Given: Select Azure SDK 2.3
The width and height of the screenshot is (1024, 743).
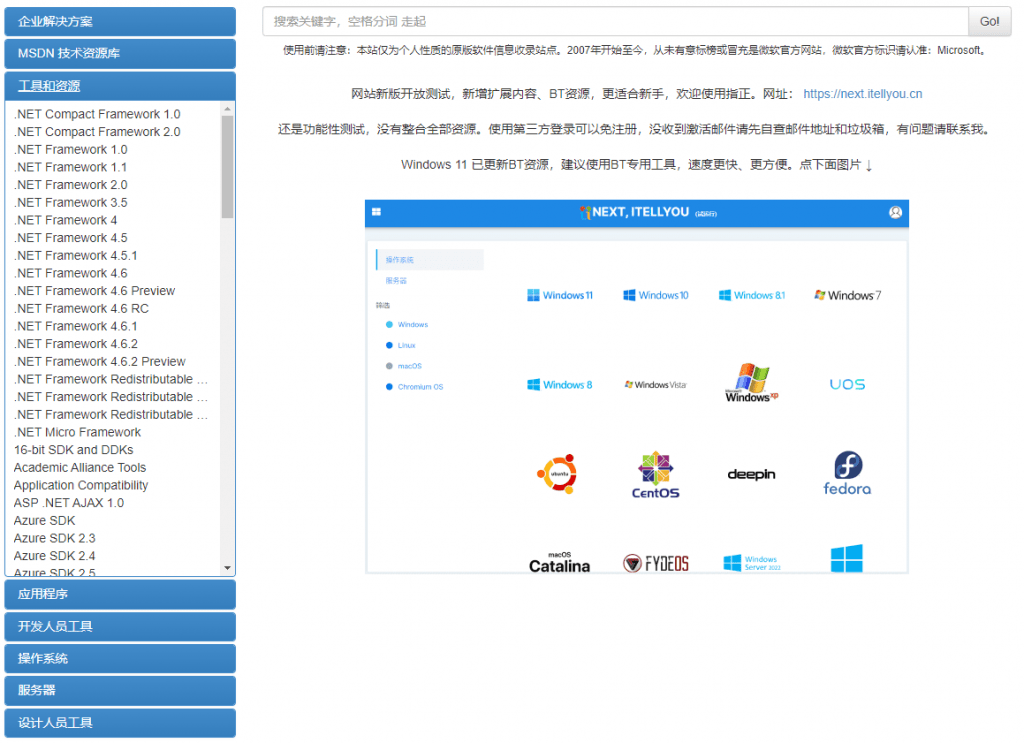Looking at the screenshot, I should (54, 538).
